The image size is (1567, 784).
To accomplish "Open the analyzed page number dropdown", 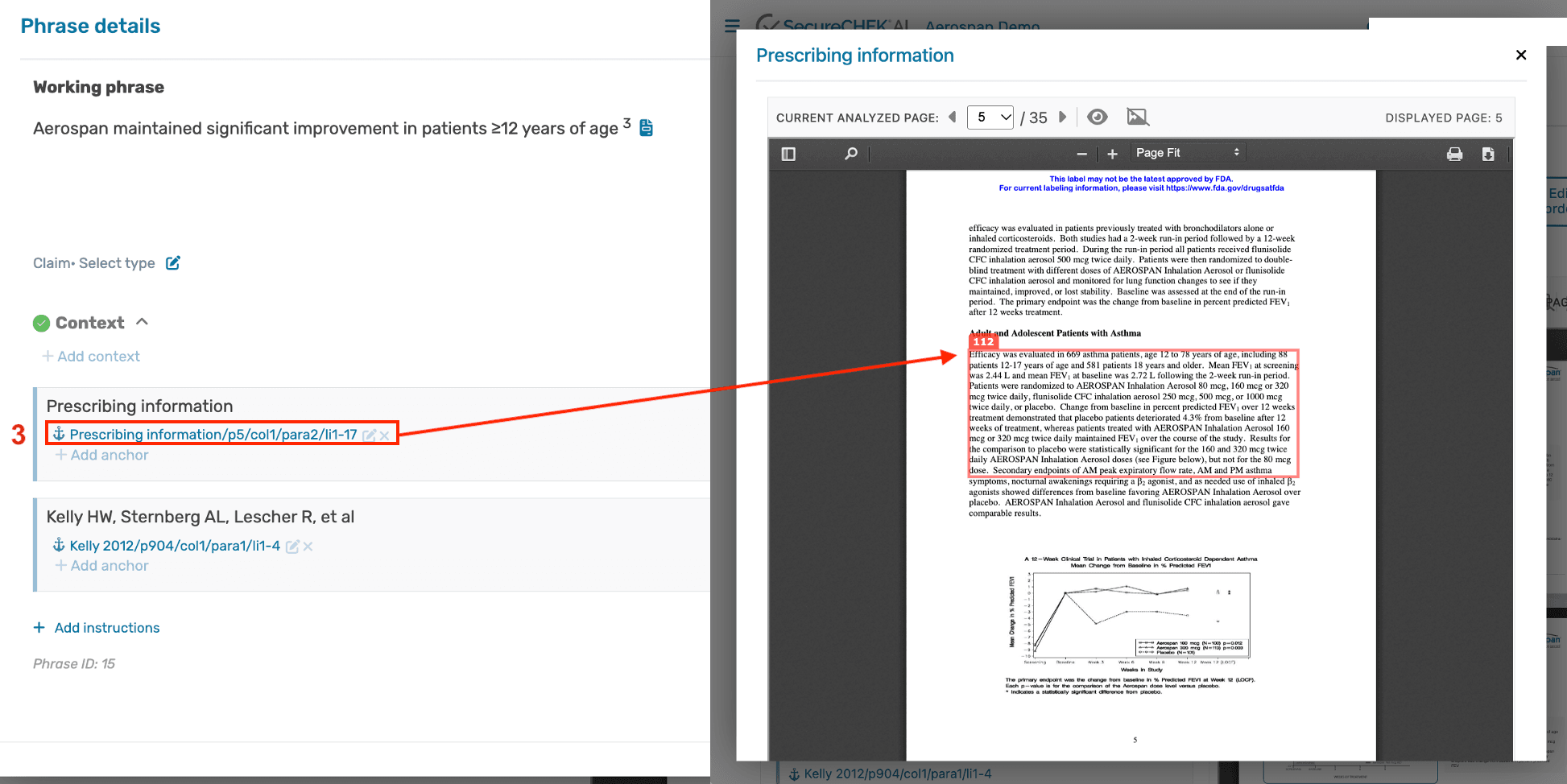I will click(990, 118).
